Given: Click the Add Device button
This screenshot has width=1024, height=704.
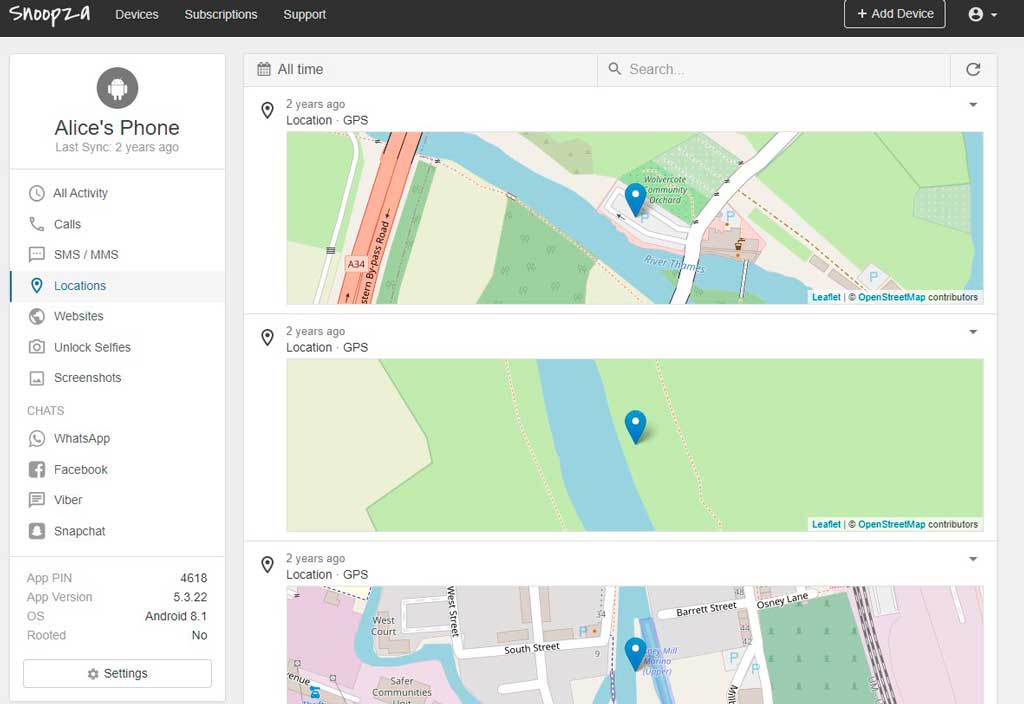Looking at the screenshot, I should pos(894,14).
